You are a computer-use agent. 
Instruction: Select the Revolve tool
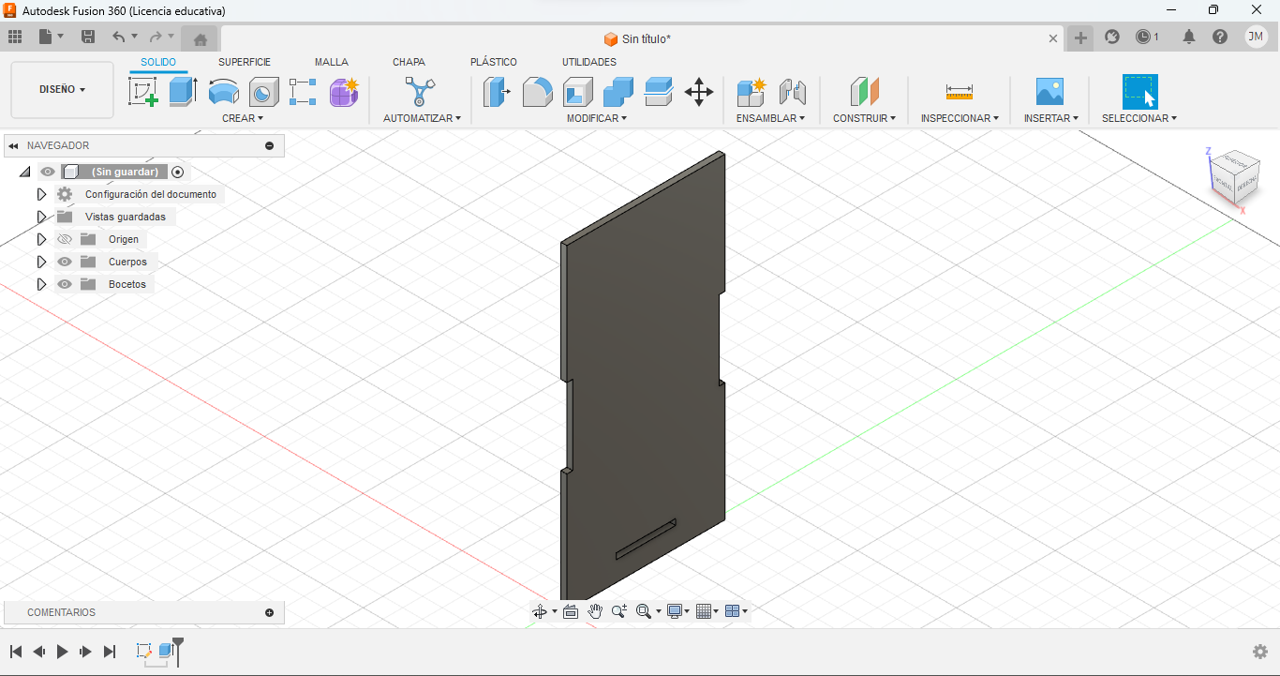pyautogui.click(x=224, y=92)
